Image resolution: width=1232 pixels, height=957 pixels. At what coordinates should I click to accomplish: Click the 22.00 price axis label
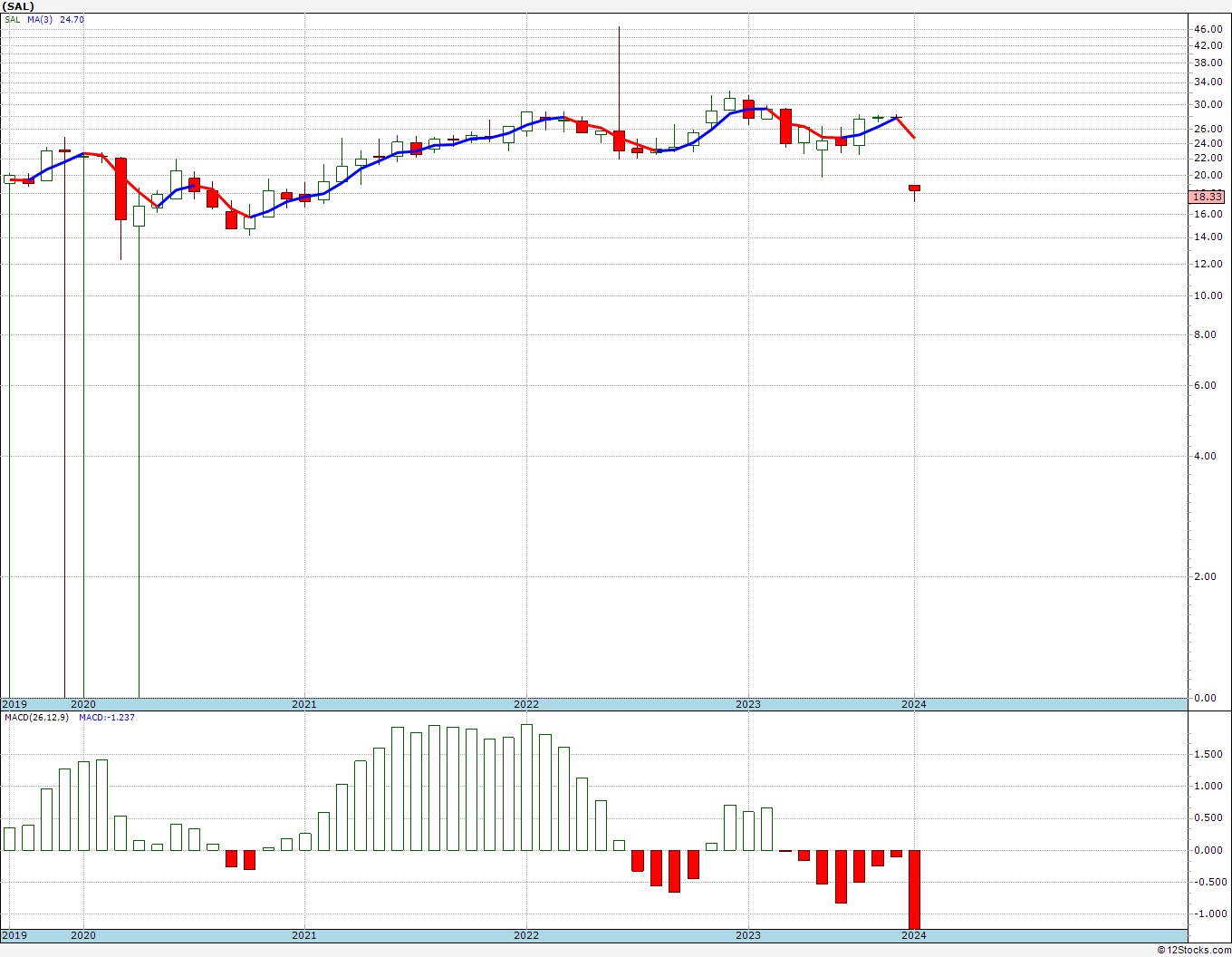click(x=1208, y=158)
